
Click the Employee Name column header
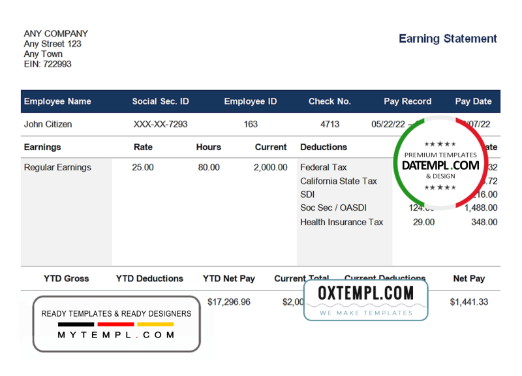(57, 101)
